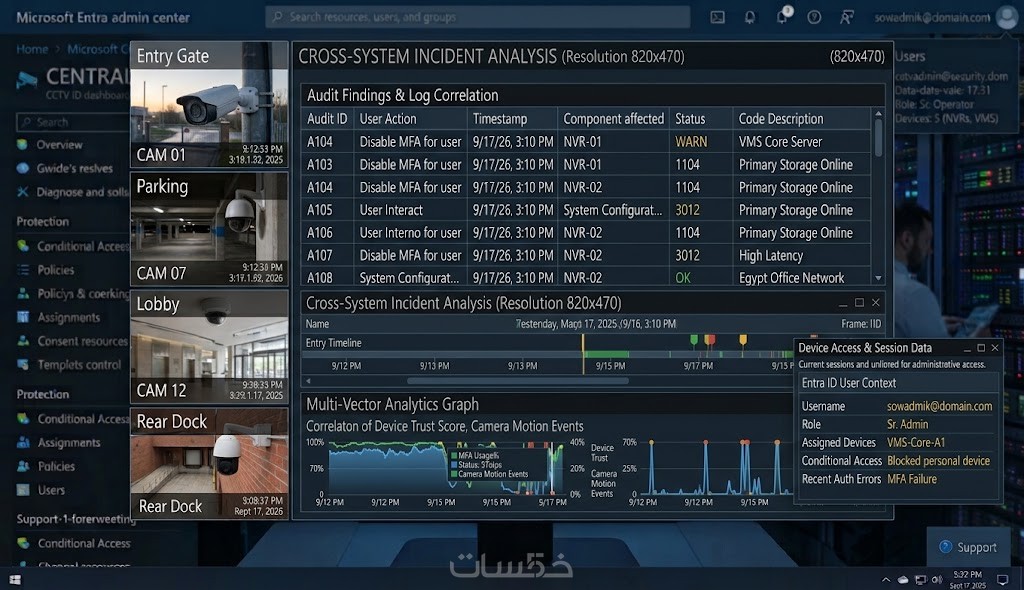Click the audit table scroll down arrow

click(878, 278)
